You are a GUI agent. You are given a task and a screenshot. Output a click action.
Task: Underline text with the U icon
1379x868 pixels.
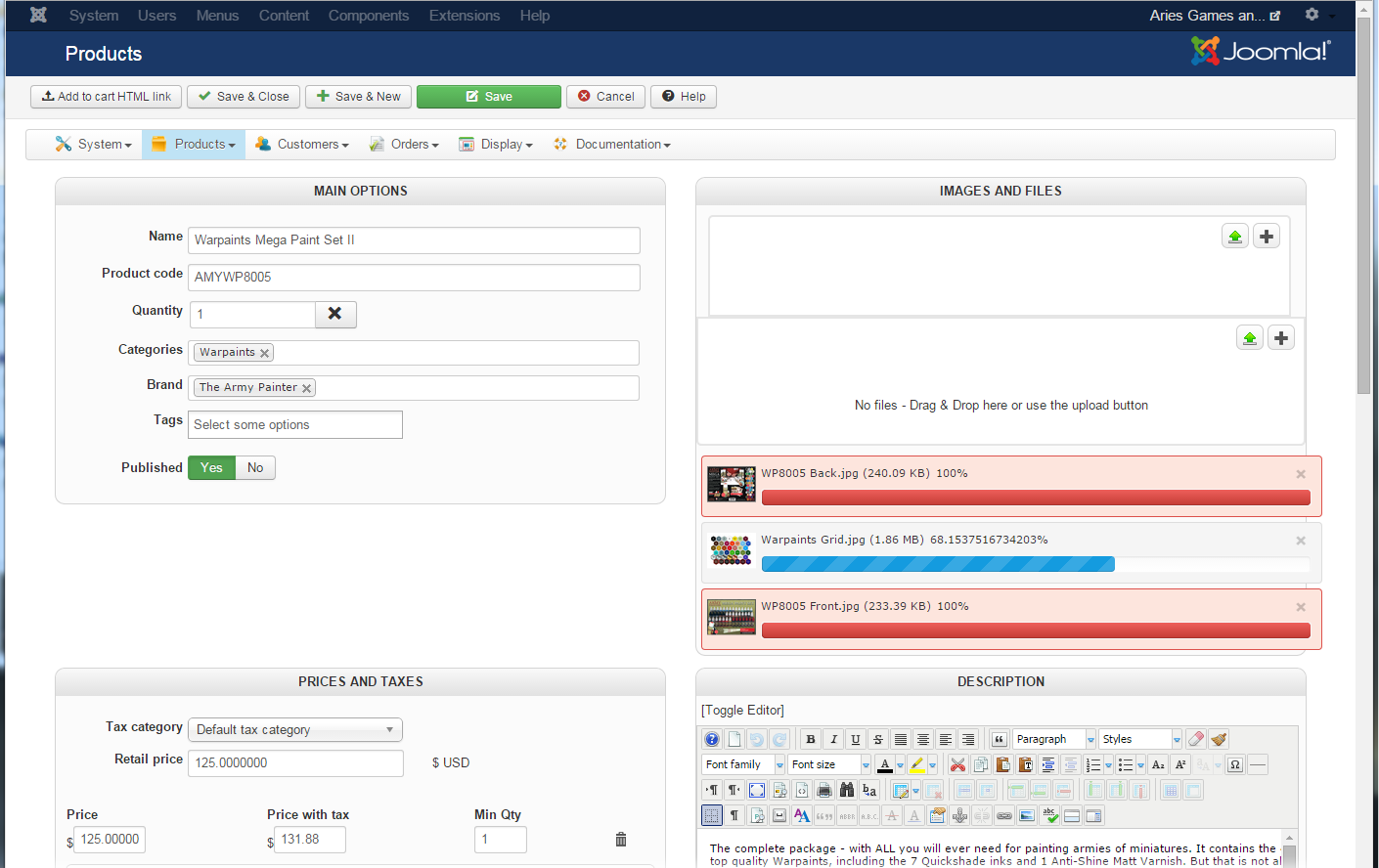pyautogui.click(x=856, y=739)
